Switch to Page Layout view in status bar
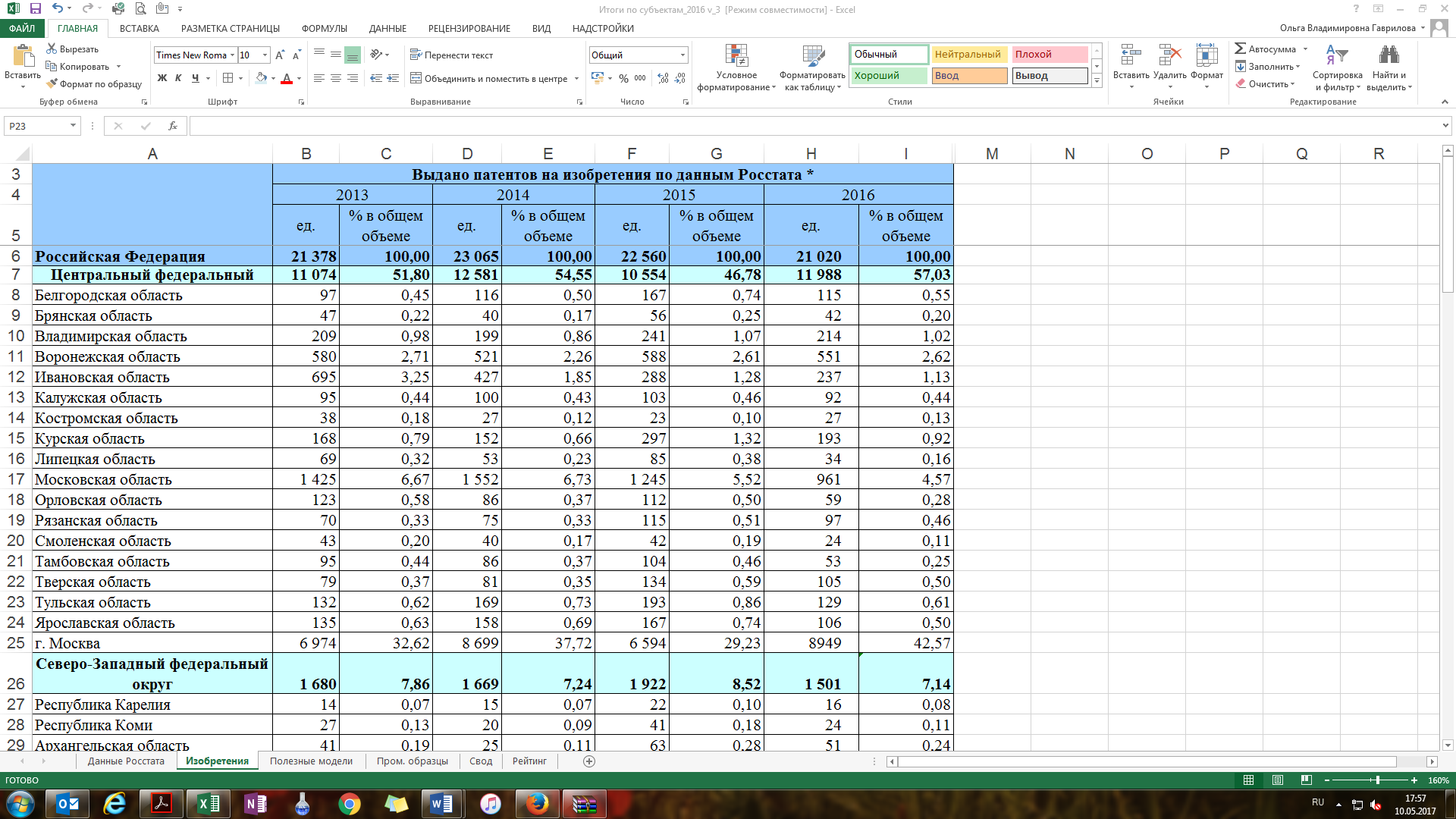 pos(1278,780)
